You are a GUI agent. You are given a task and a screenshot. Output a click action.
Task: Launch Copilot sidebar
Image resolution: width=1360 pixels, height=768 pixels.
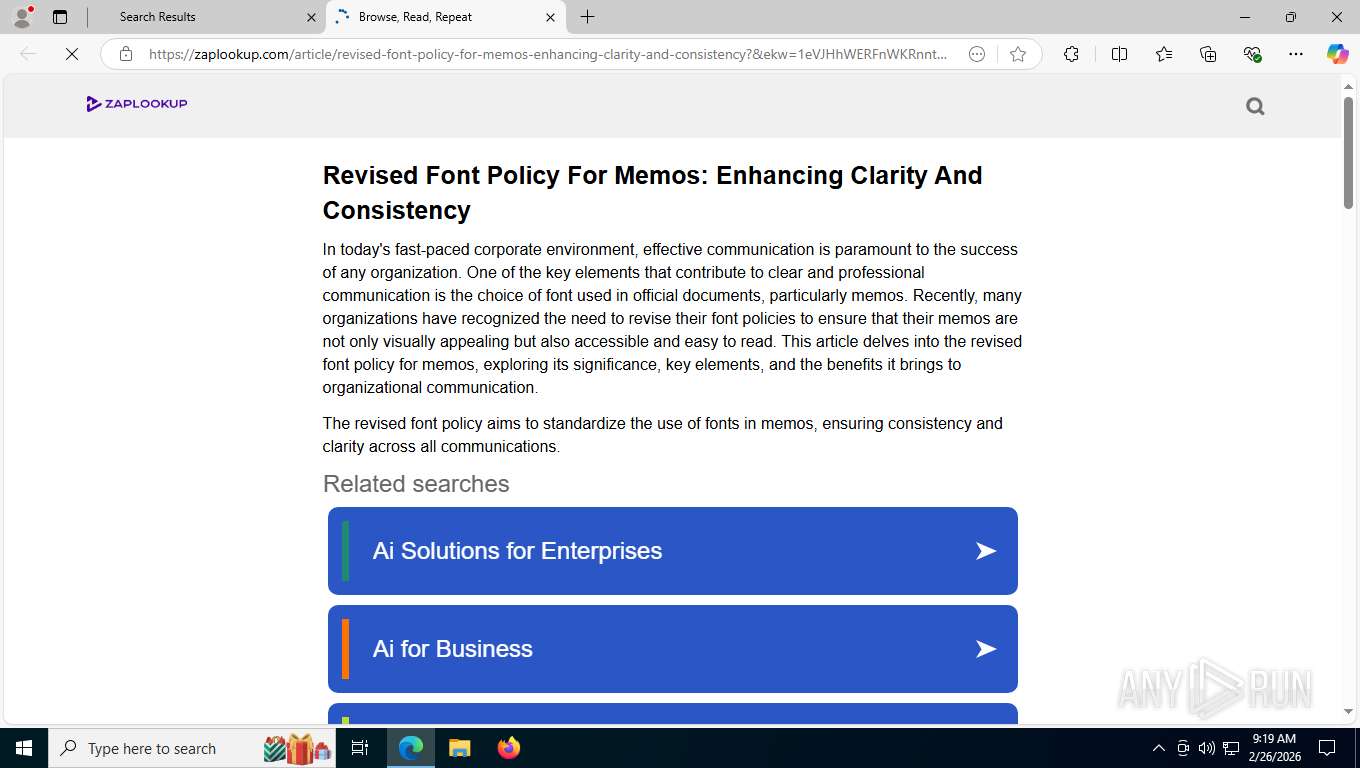(1338, 54)
